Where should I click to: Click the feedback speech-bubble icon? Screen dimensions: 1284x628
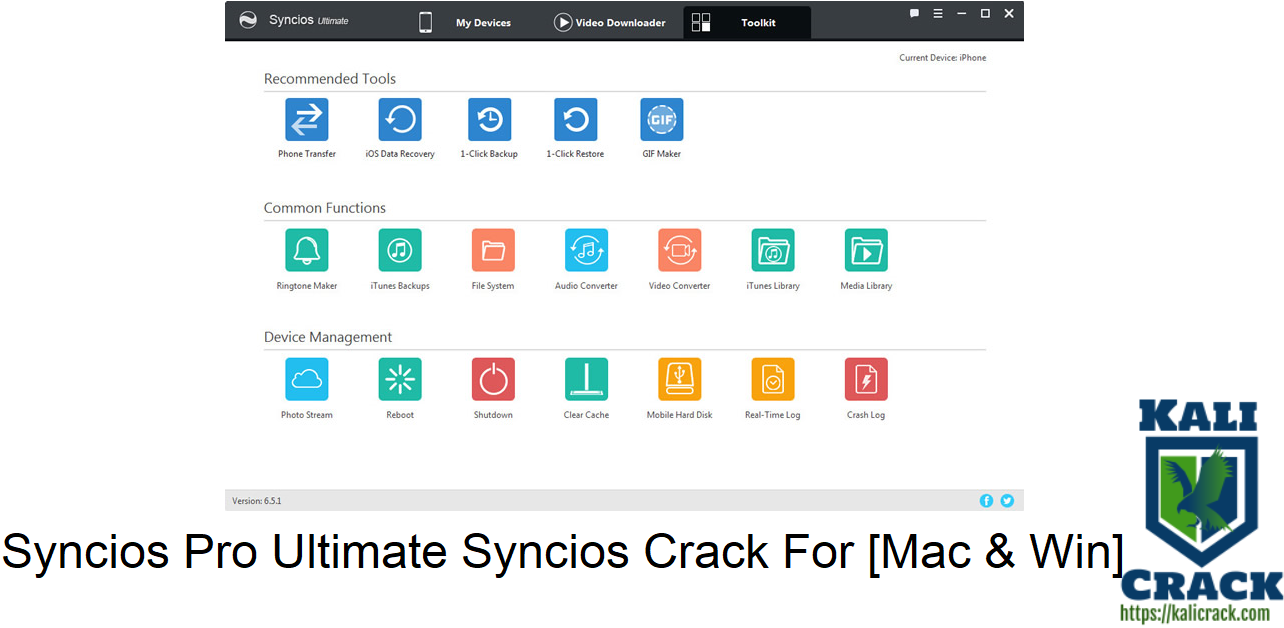tap(914, 14)
